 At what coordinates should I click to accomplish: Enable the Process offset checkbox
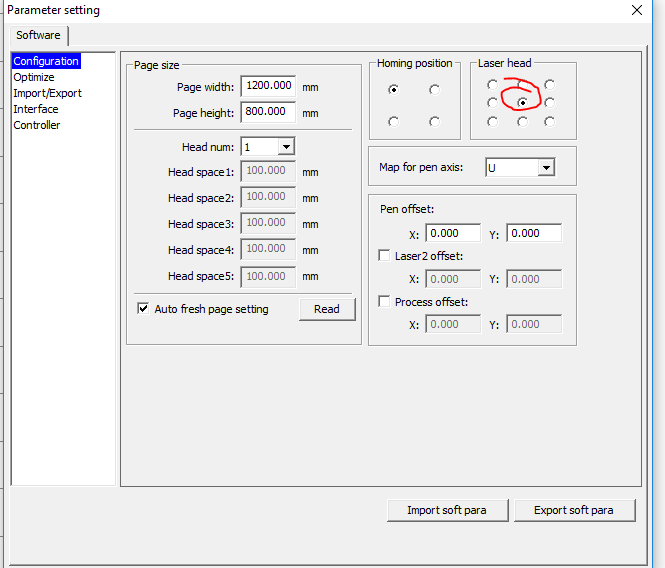[x=385, y=302]
